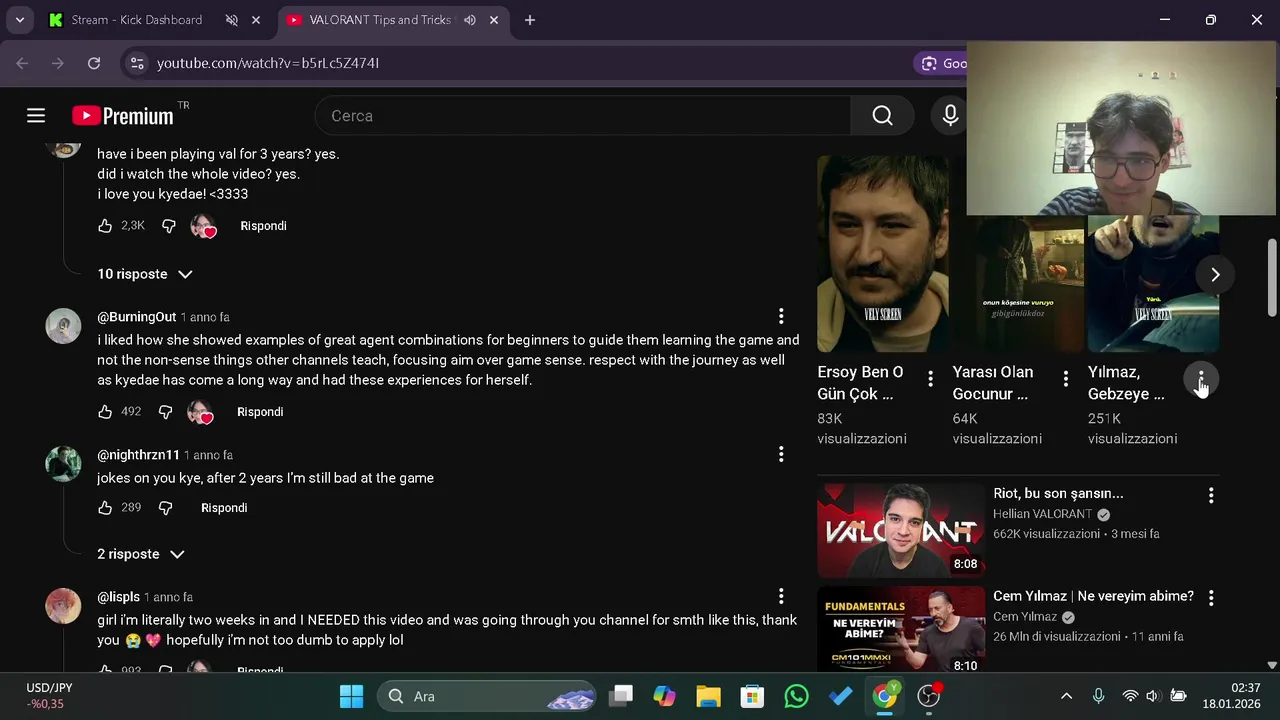Open the YouTube hamburger guide menu
This screenshot has width=1280, height=720.
[36, 116]
